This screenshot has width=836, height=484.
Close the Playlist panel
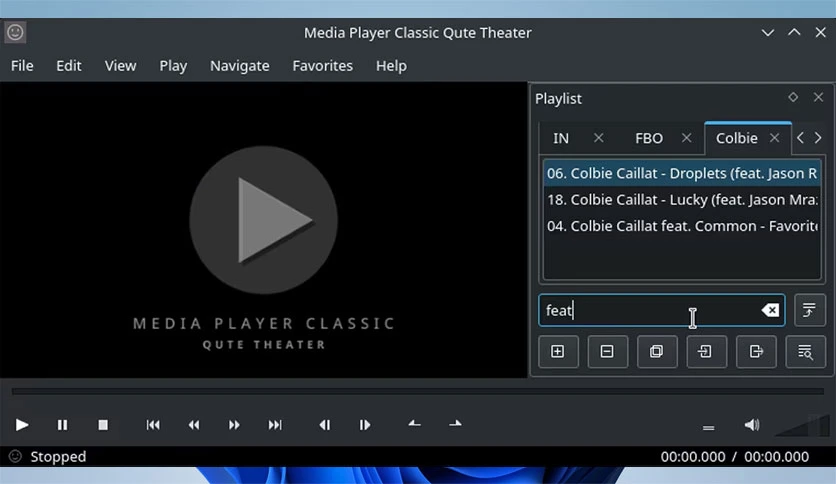pyautogui.click(x=818, y=97)
